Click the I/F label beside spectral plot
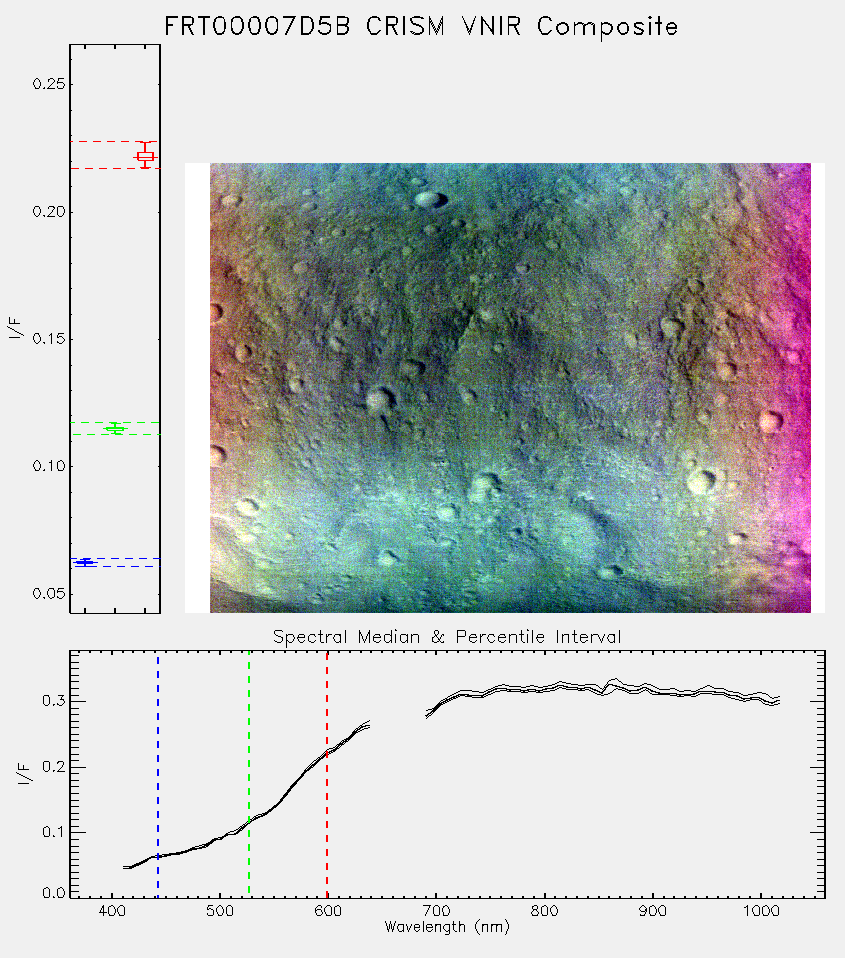This screenshot has width=845, height=958. tap(23, 774)
